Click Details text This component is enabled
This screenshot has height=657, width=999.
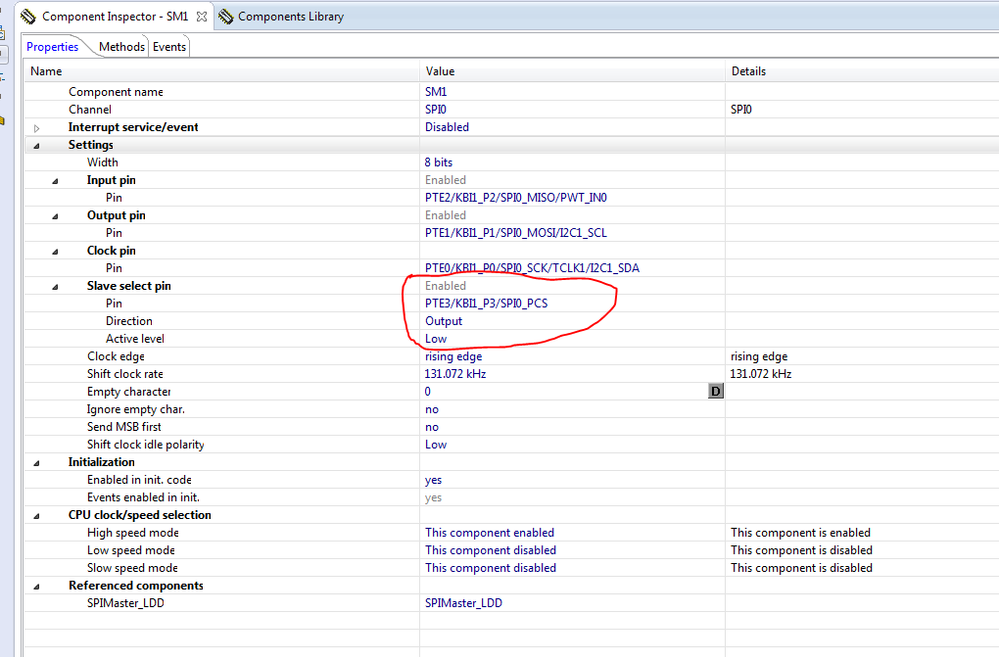coord(800,533)
